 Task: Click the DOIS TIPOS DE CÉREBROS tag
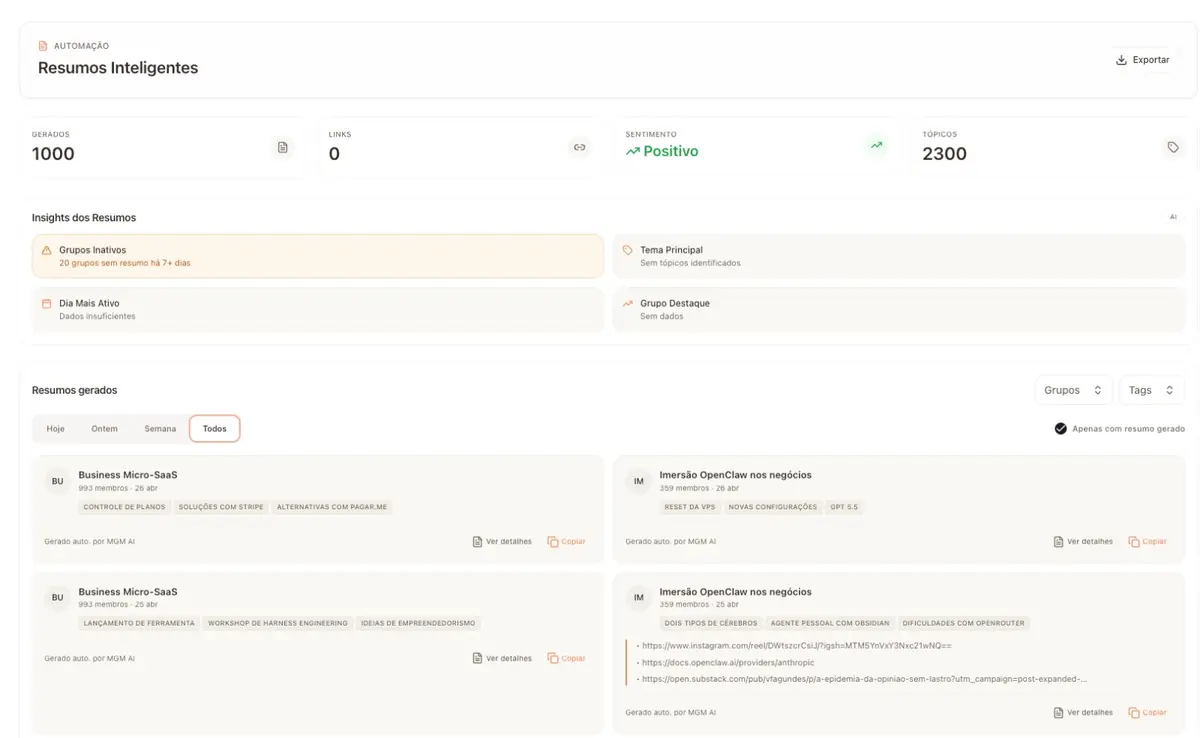pos(711,623)
